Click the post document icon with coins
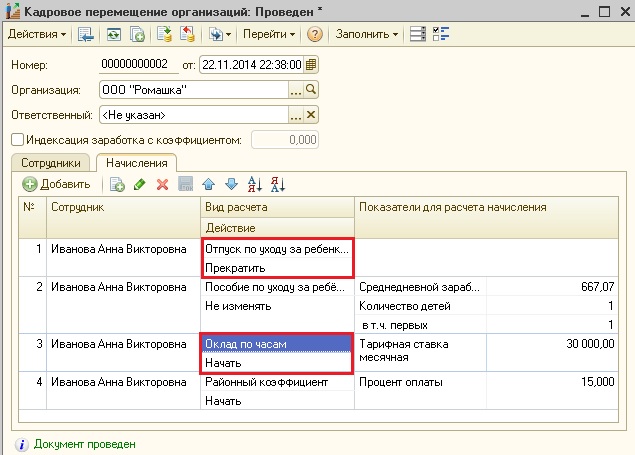635x455 pixels. pos(164,34)
